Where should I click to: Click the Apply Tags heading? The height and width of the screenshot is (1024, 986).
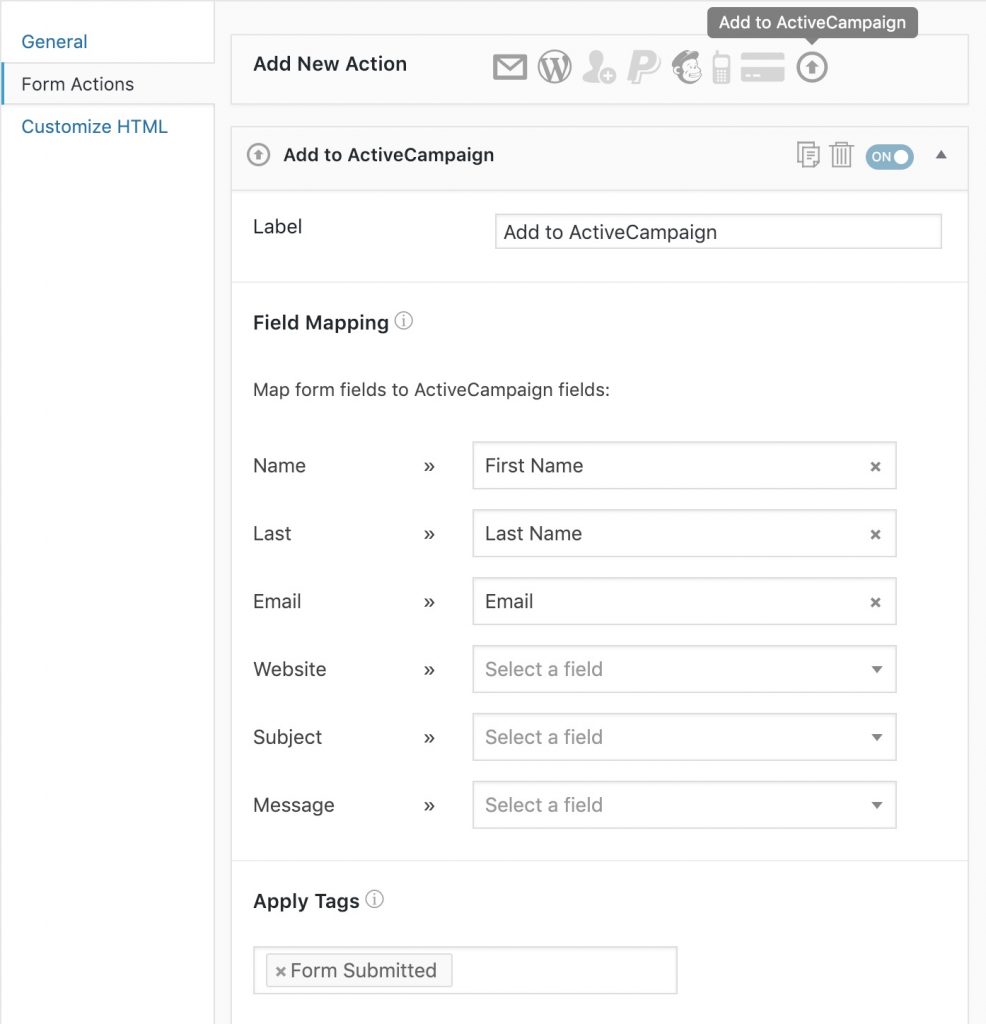point(306,901)
